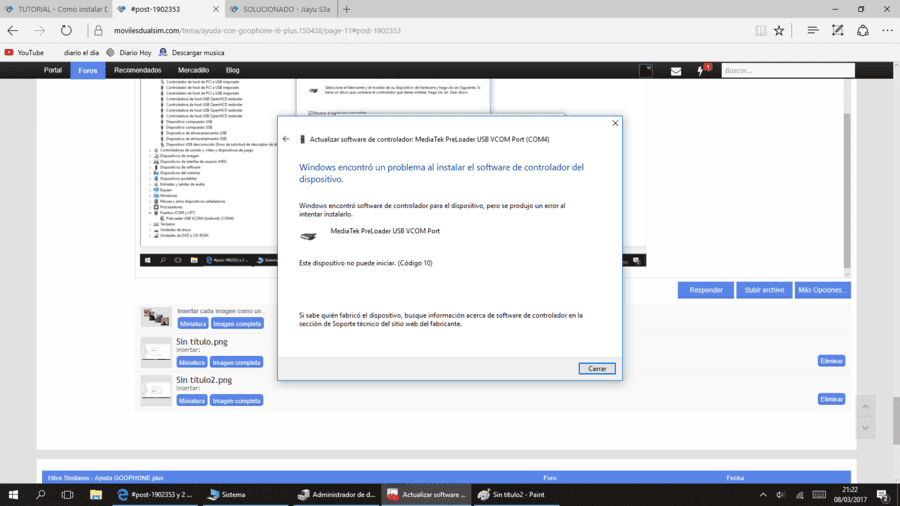
Task: Open a new browser tab
Action: coord(347,9)
